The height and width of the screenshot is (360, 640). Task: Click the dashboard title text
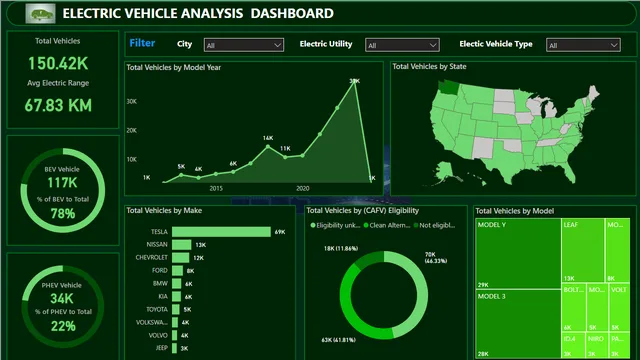(198, 13)
